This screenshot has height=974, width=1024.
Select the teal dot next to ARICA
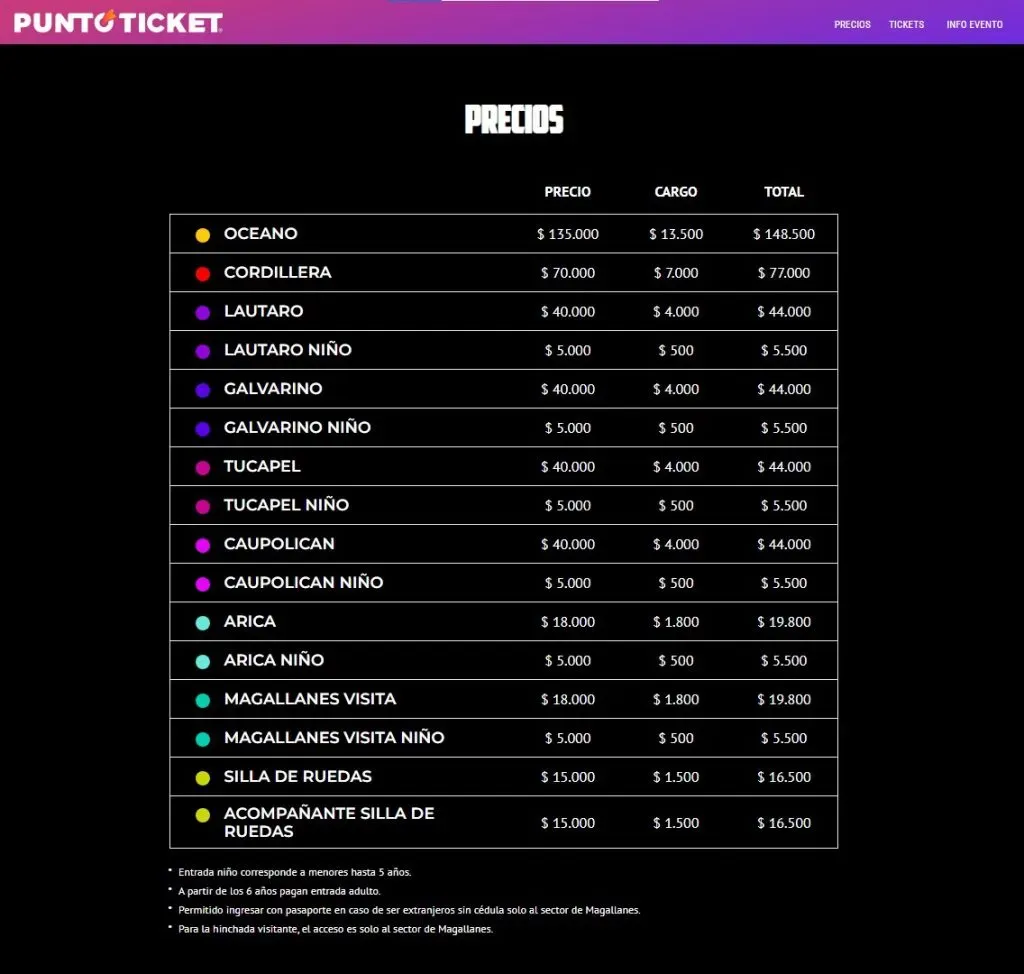tap(203, 621)
